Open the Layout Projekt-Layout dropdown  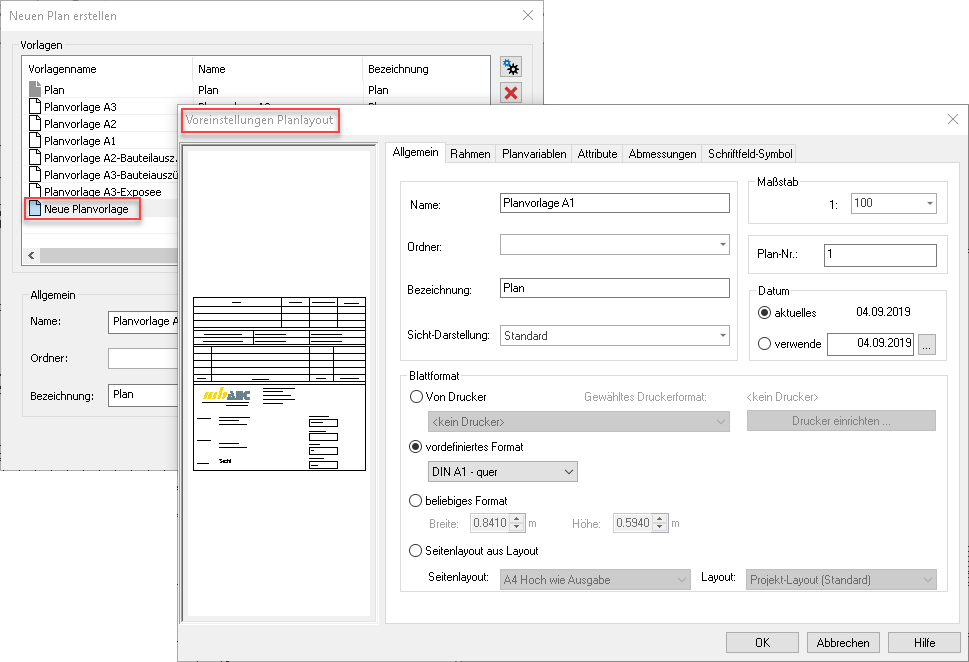841,580
